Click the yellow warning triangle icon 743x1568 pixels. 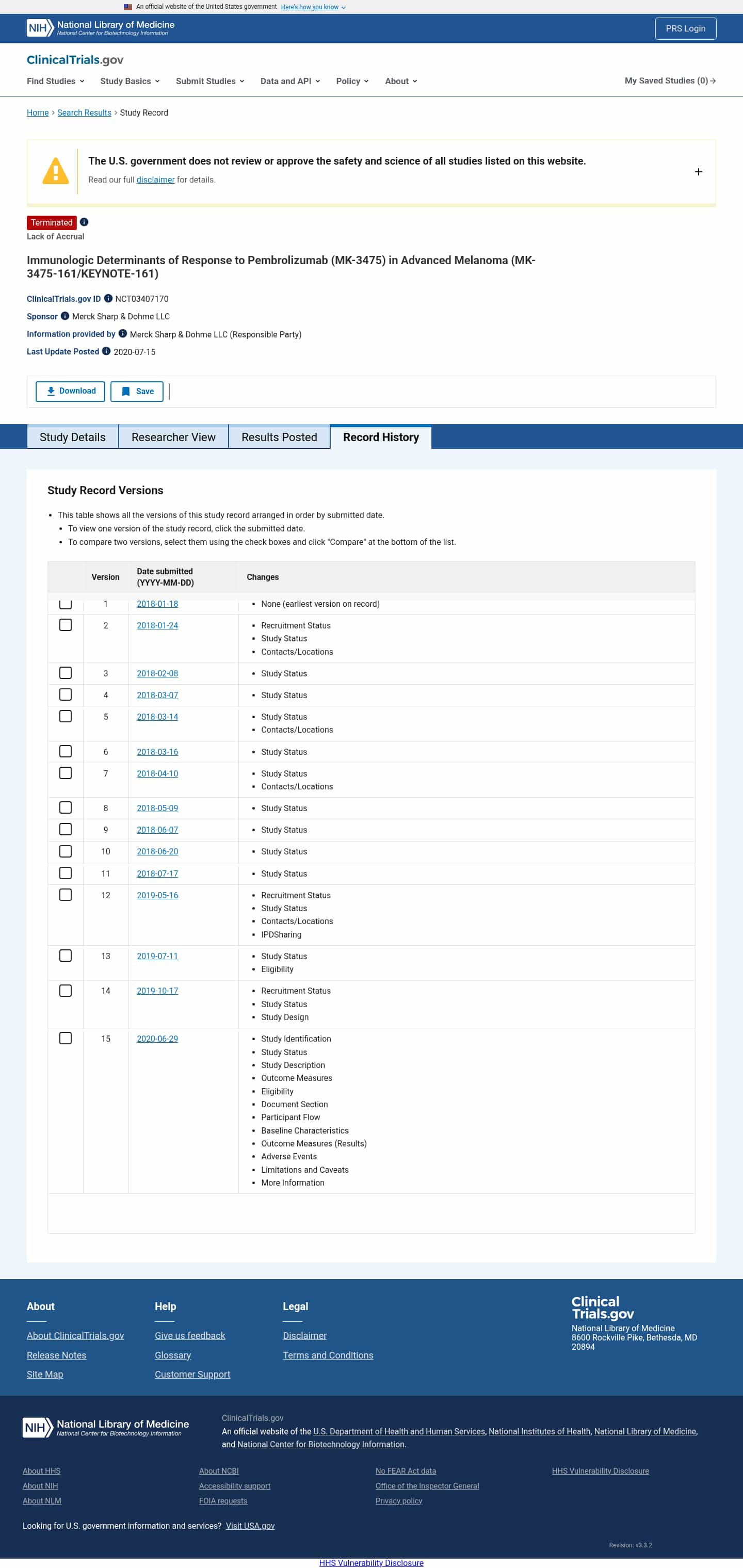(x=55, y=171)
